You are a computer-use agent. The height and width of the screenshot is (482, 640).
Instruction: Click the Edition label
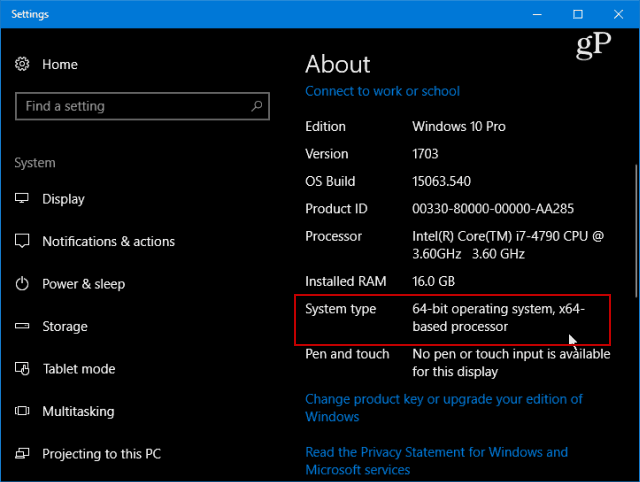[325, 126]
